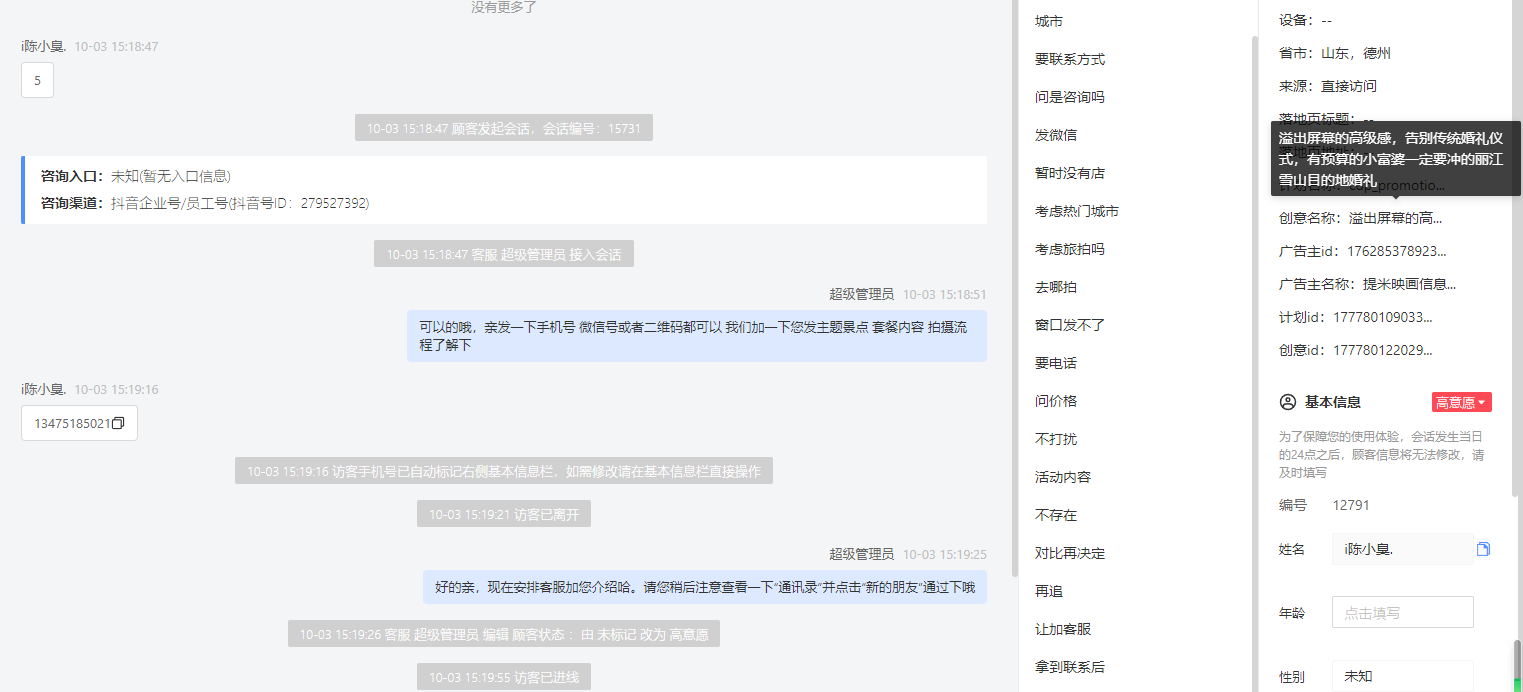Image resolution: width=1523 pixels, height=692 pixels.
Task: Click the 省市：山东，德州 row
Action: tap(1335, 53)
